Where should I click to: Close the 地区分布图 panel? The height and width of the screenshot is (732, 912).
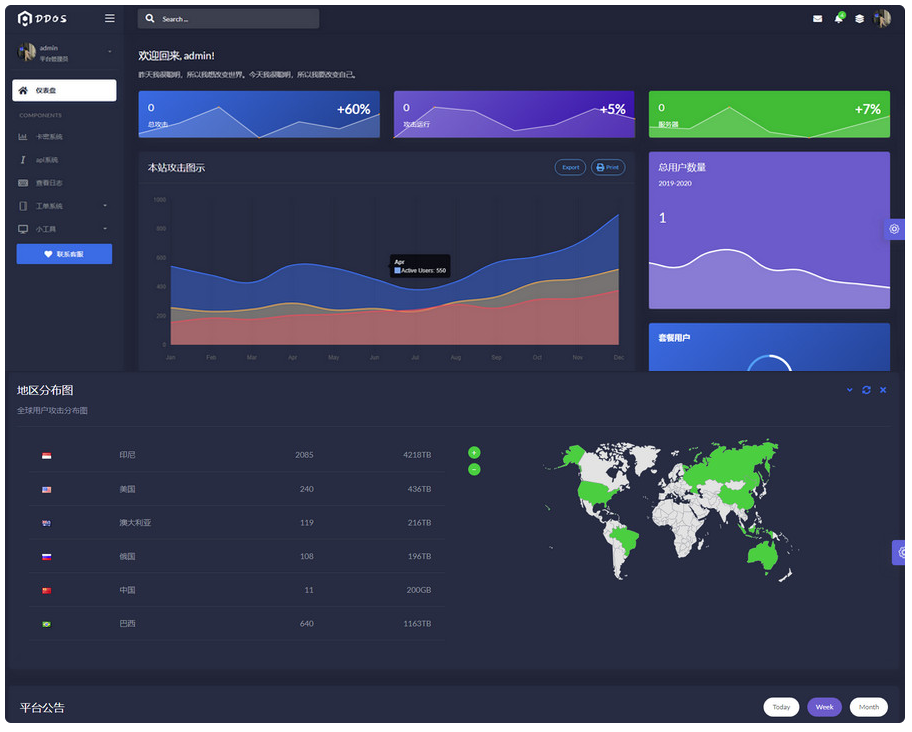click(883, 390)
